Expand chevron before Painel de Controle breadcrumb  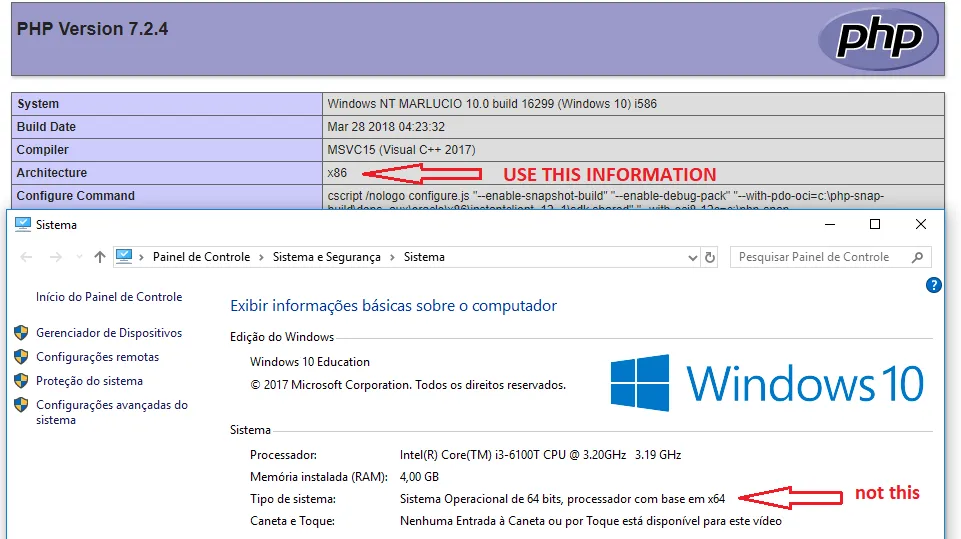141,257
